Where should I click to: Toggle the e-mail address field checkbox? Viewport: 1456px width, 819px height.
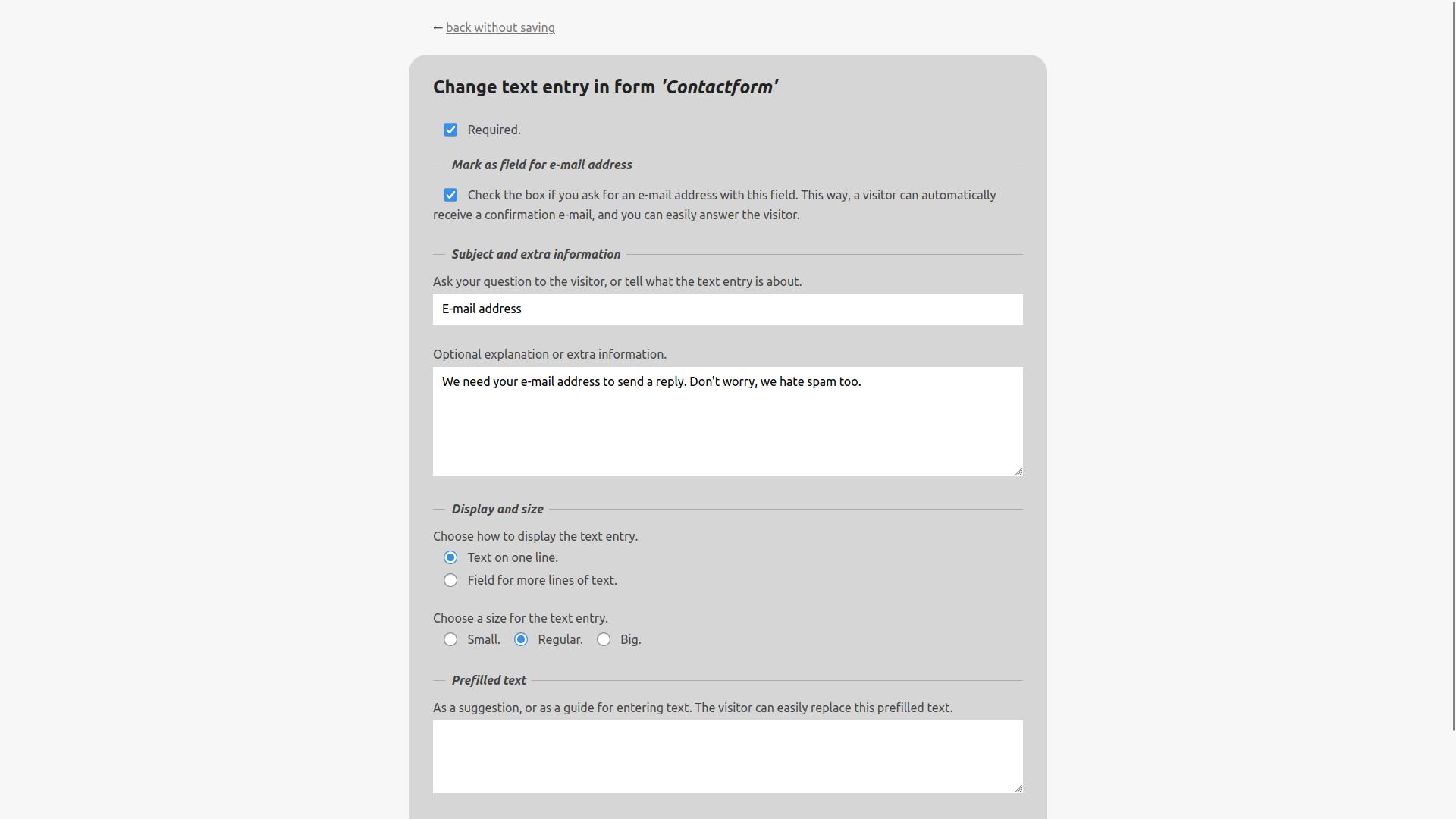[x=450, y=195]
